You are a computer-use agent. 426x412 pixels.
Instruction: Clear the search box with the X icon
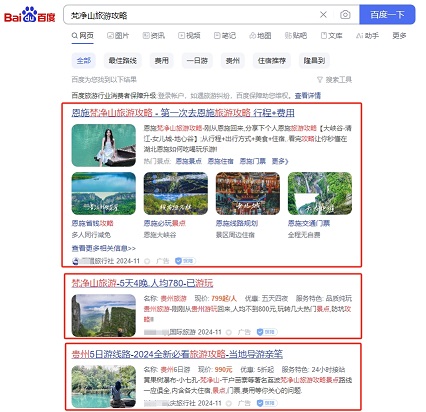(x=323, y=15)
